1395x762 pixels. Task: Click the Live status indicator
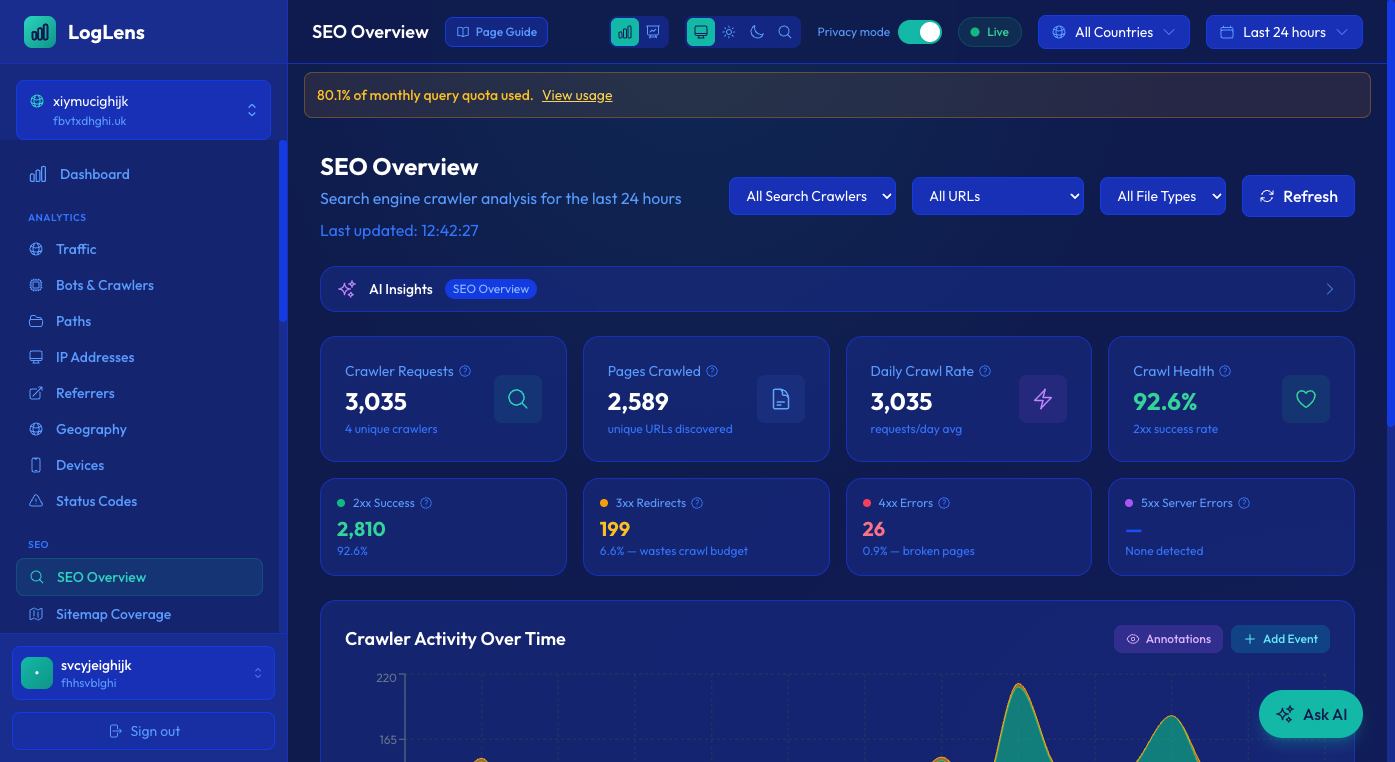989,32
